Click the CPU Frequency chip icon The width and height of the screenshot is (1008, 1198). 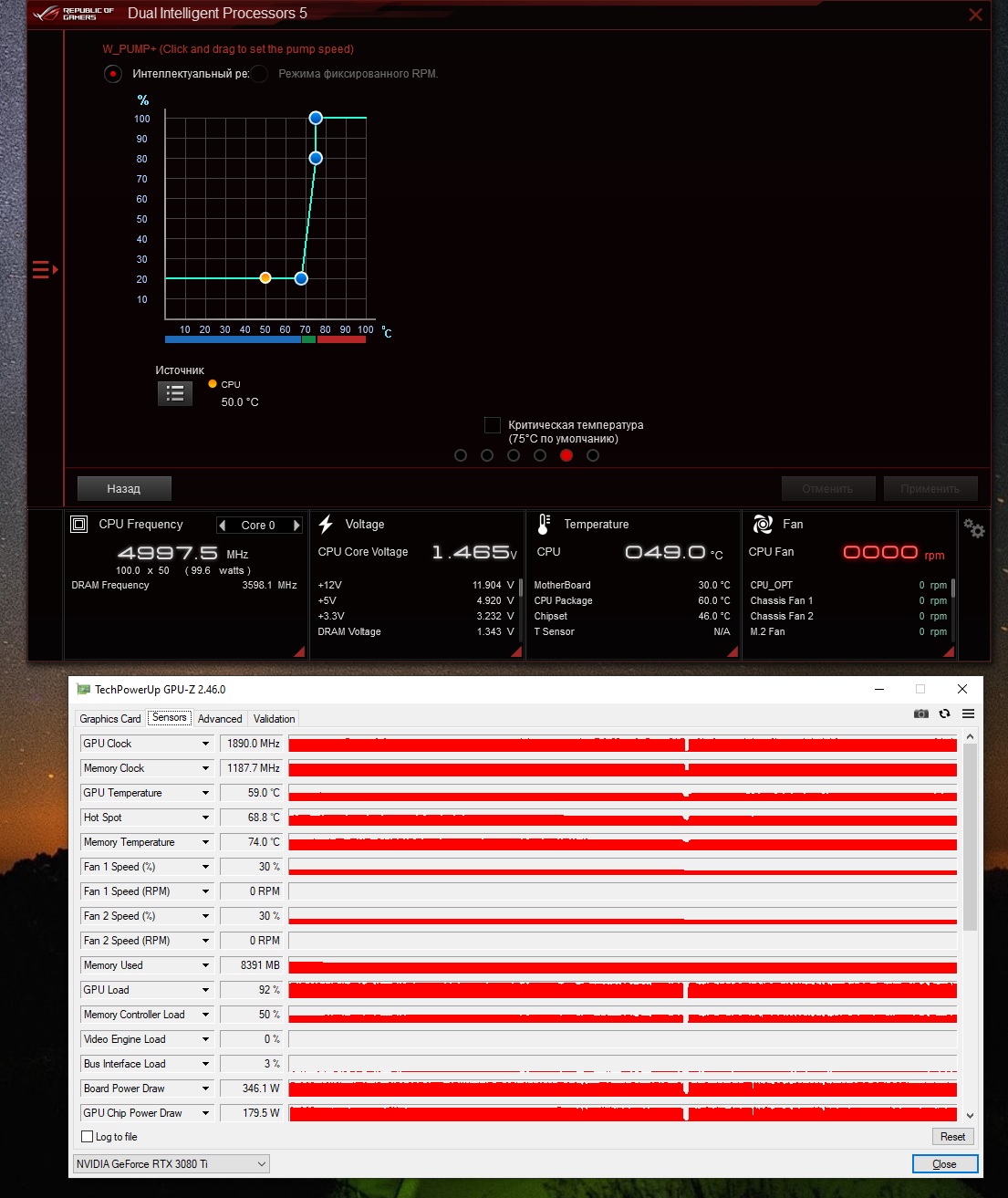click(x=79, y=524)
